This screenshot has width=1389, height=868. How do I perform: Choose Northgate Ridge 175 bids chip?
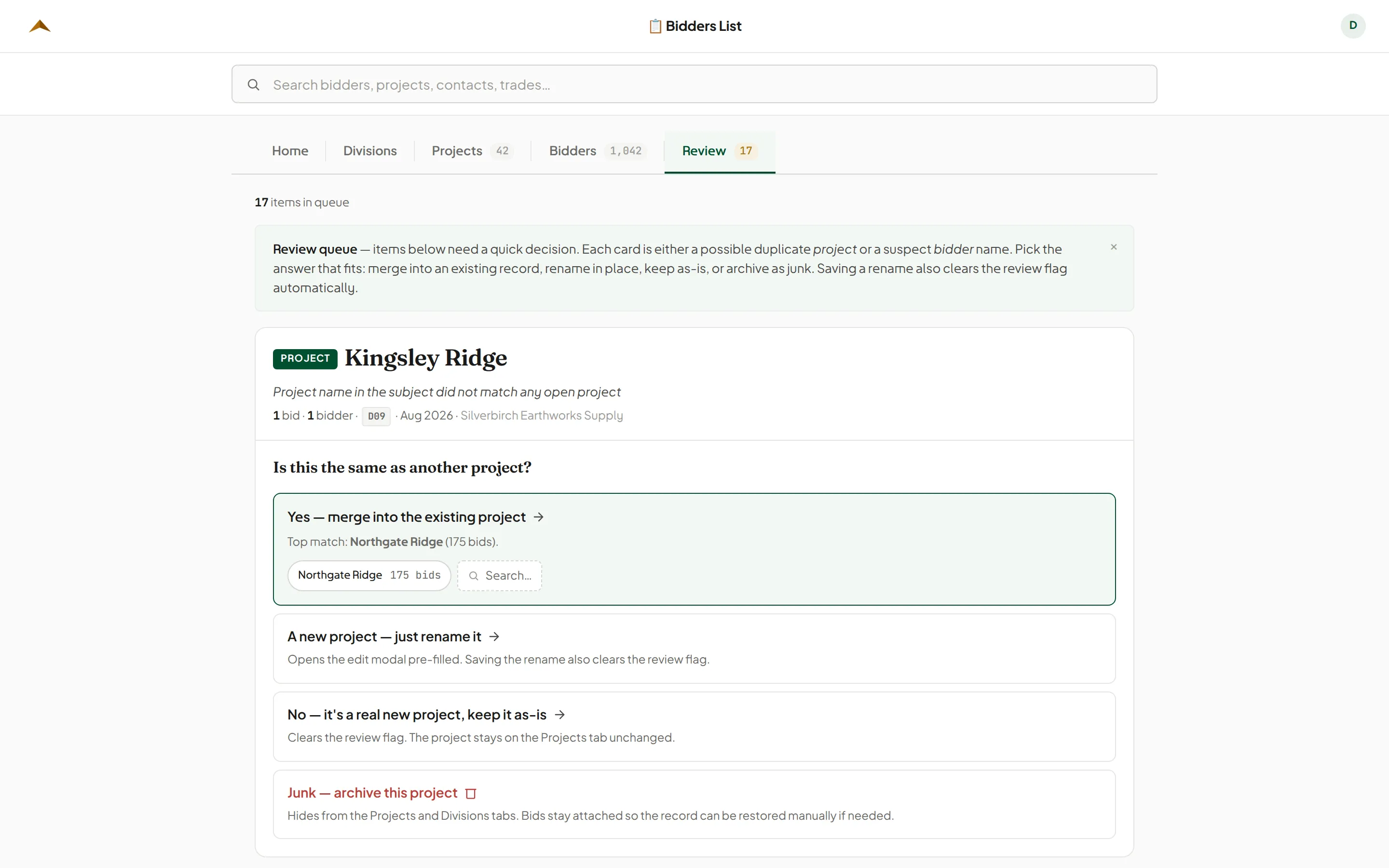click(x=369, y=575)
